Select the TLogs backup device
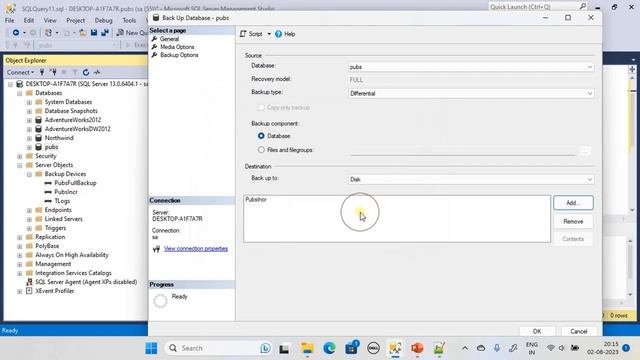 point(62,201)
